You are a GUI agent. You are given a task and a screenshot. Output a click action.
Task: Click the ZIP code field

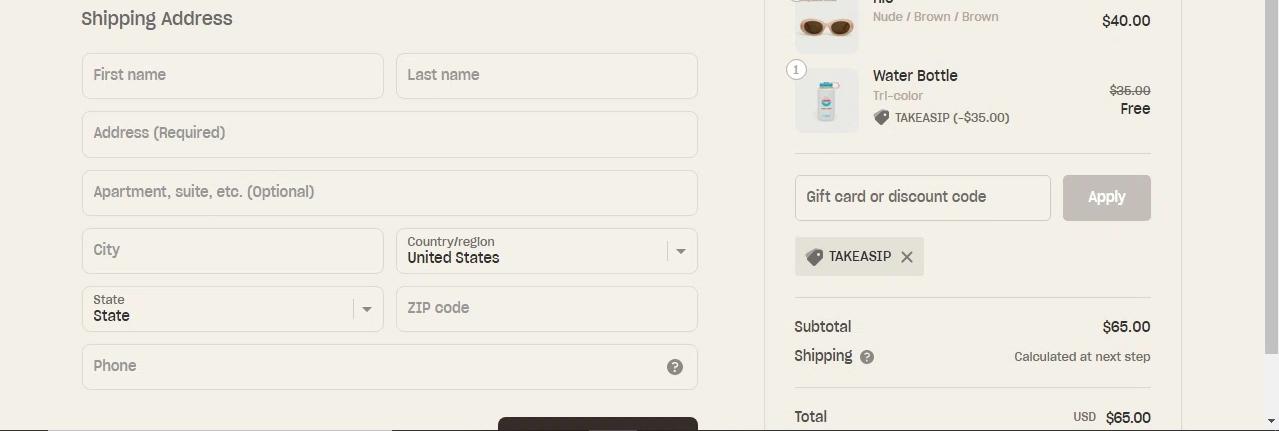pyautogui.click(x=546, y=309)
